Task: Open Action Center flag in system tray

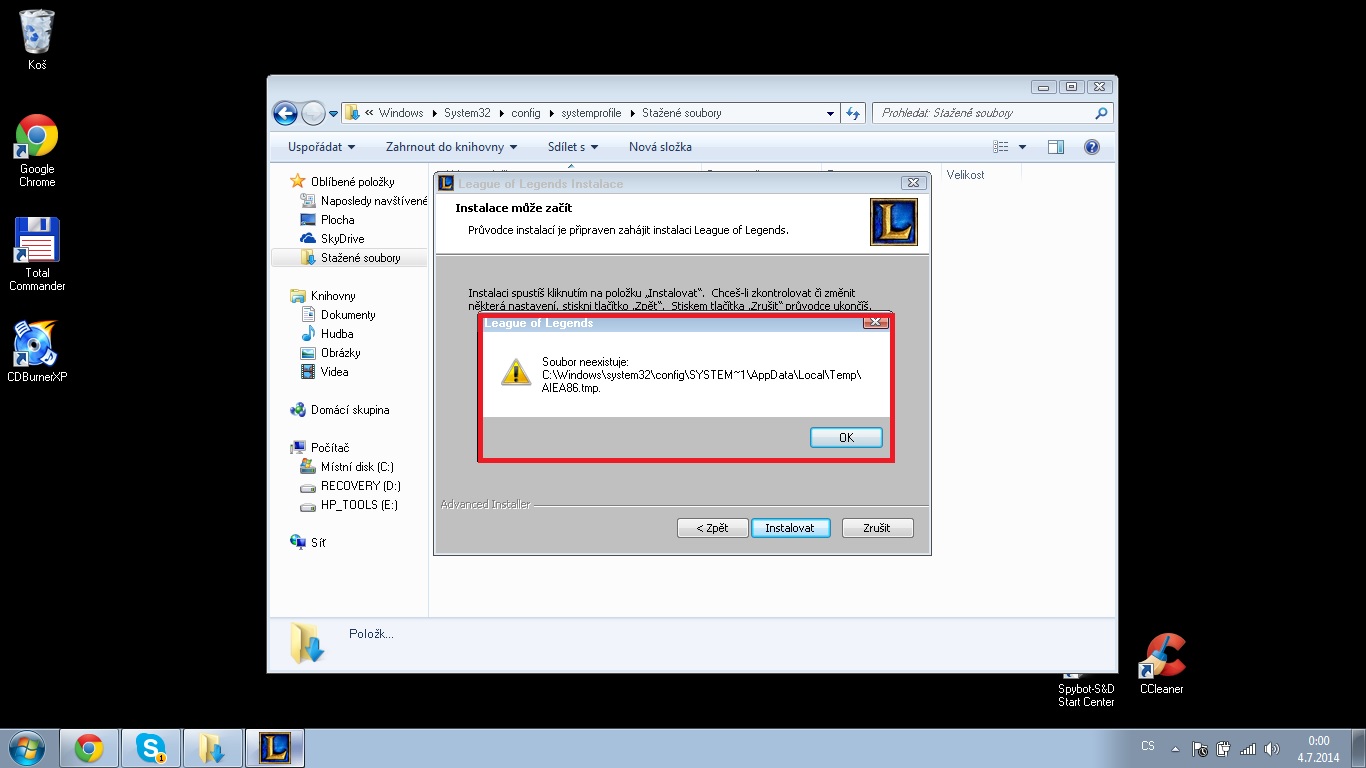Action: pos(1198,749)
